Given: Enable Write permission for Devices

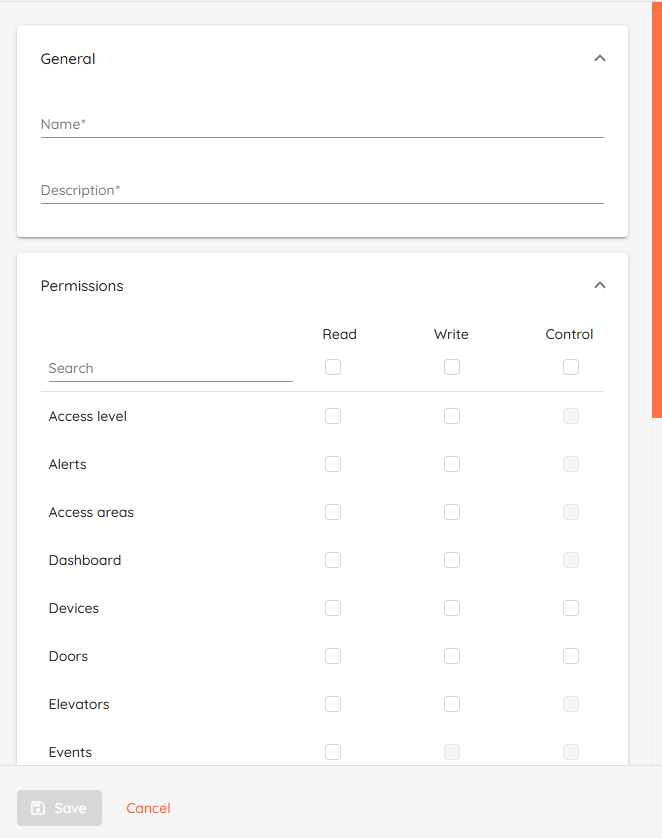Looking at the screenshot, I should (x=452, y=608).
